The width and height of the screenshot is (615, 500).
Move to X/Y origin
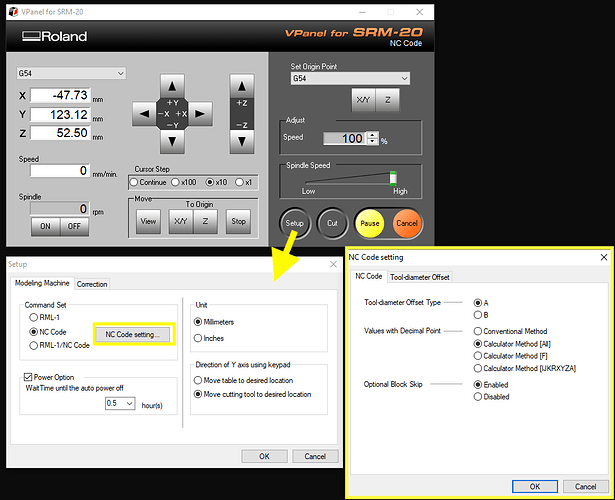pos(180,222)
